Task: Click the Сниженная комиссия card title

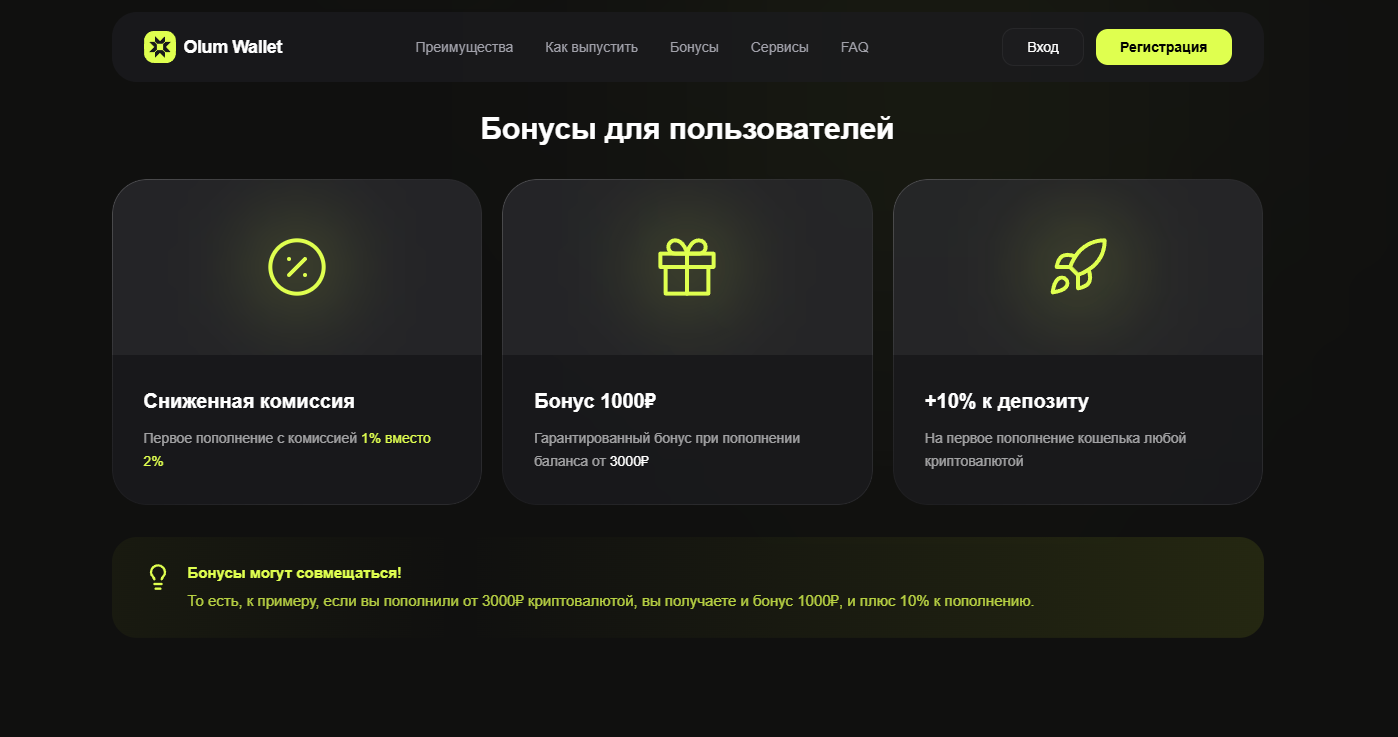Action: 249,401
